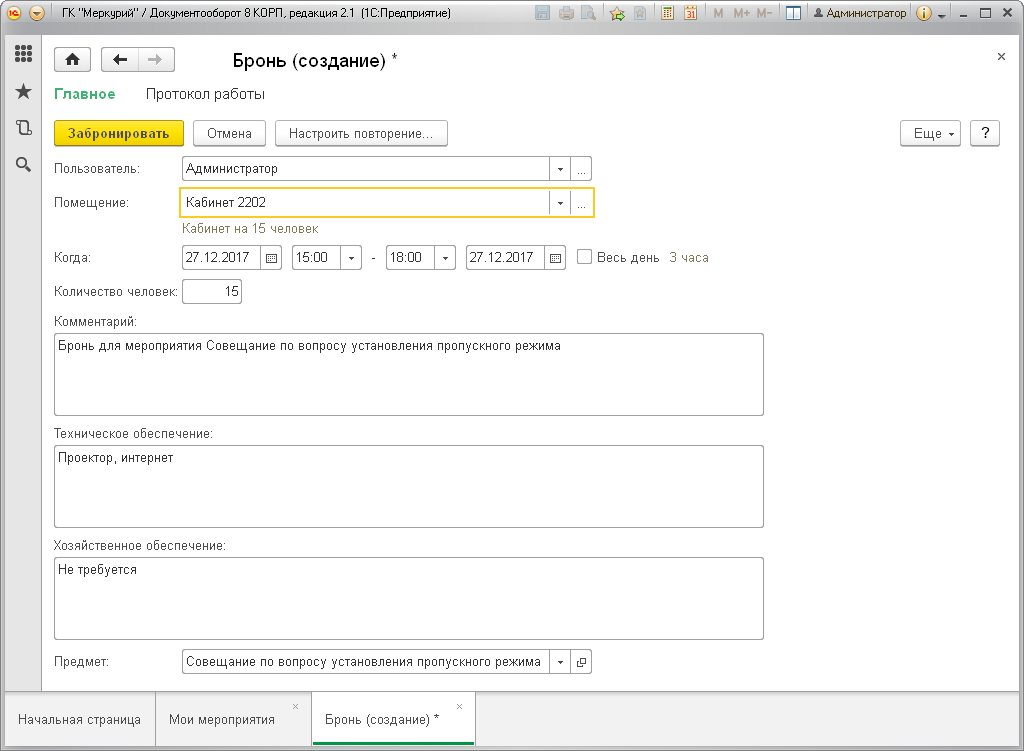Open calendar picker for the end date
1024x751 pixels.
[x=555, y=258]
